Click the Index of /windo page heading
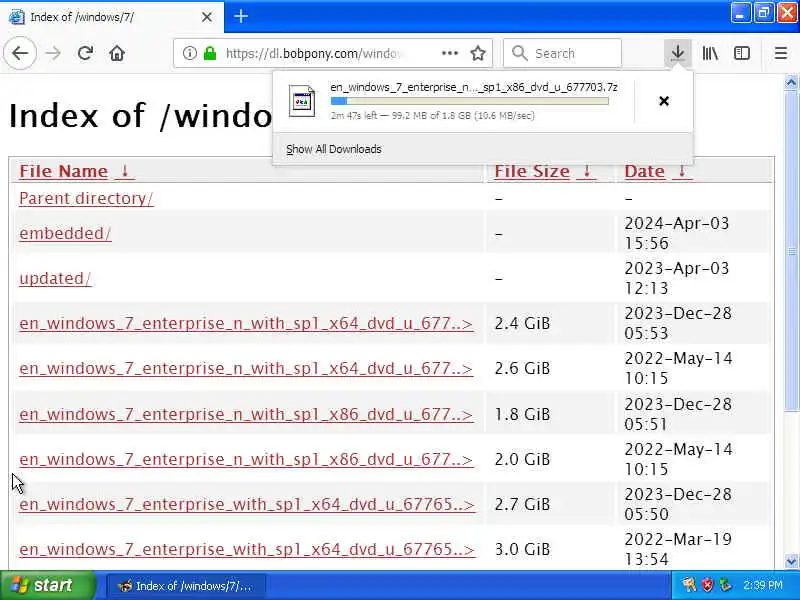This screenshot has width=800, height=600. coord(140,115)
